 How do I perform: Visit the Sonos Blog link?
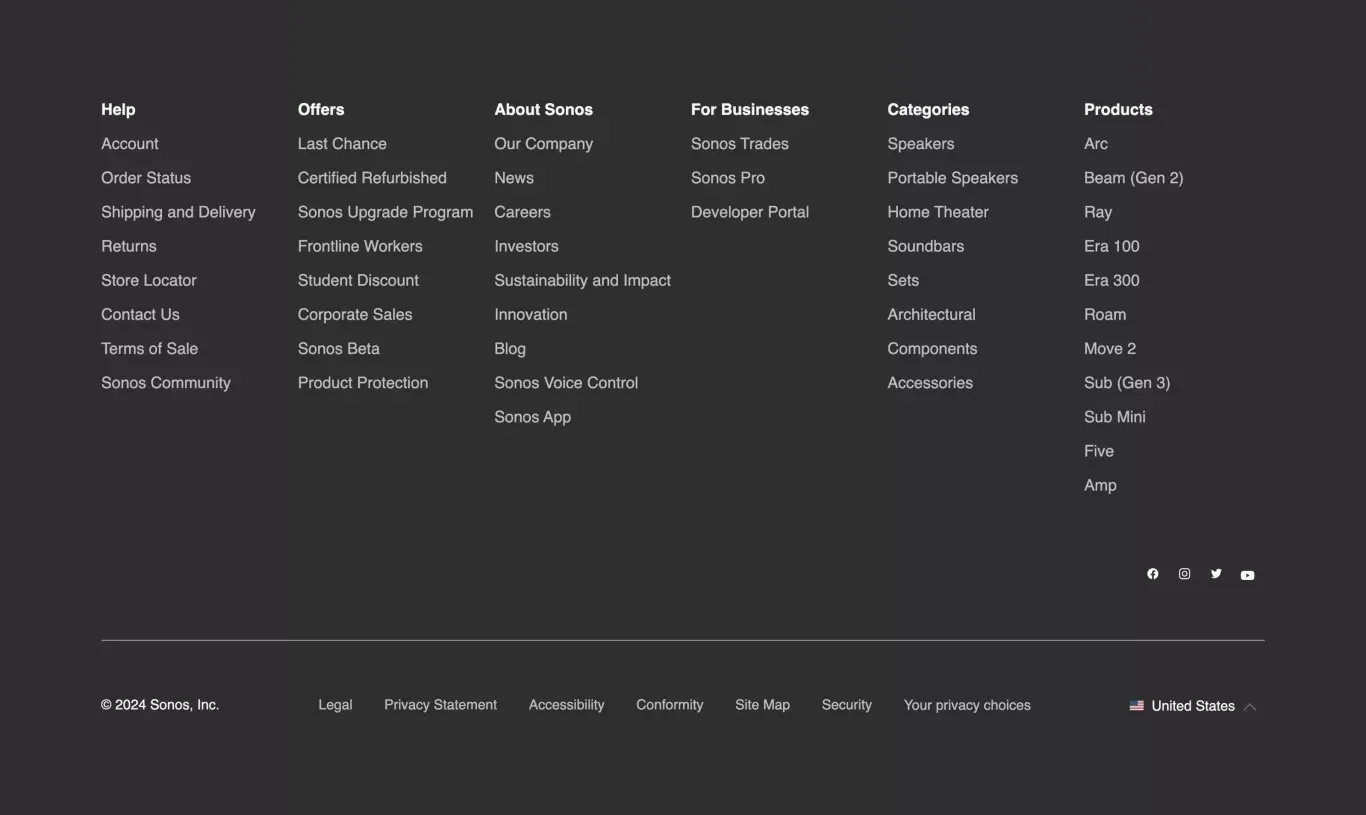tap(510, 349)
